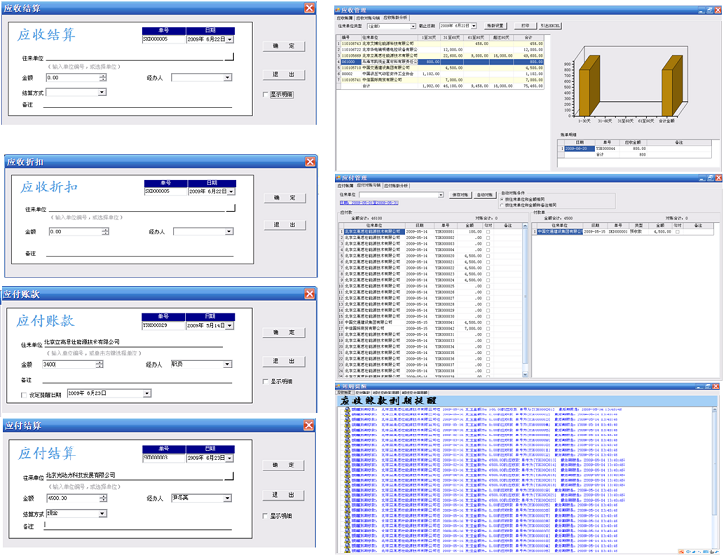Open 往来单位 browse button in 应收结算
726x558 pixels.
click(x=229, y=57)
